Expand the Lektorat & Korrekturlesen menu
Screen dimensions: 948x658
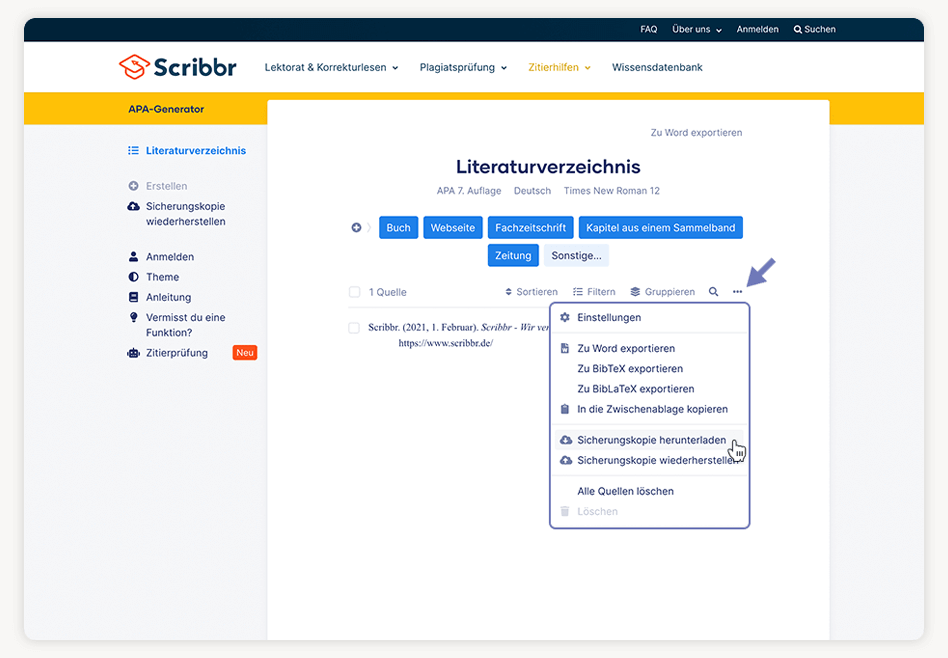pos(331,68)
